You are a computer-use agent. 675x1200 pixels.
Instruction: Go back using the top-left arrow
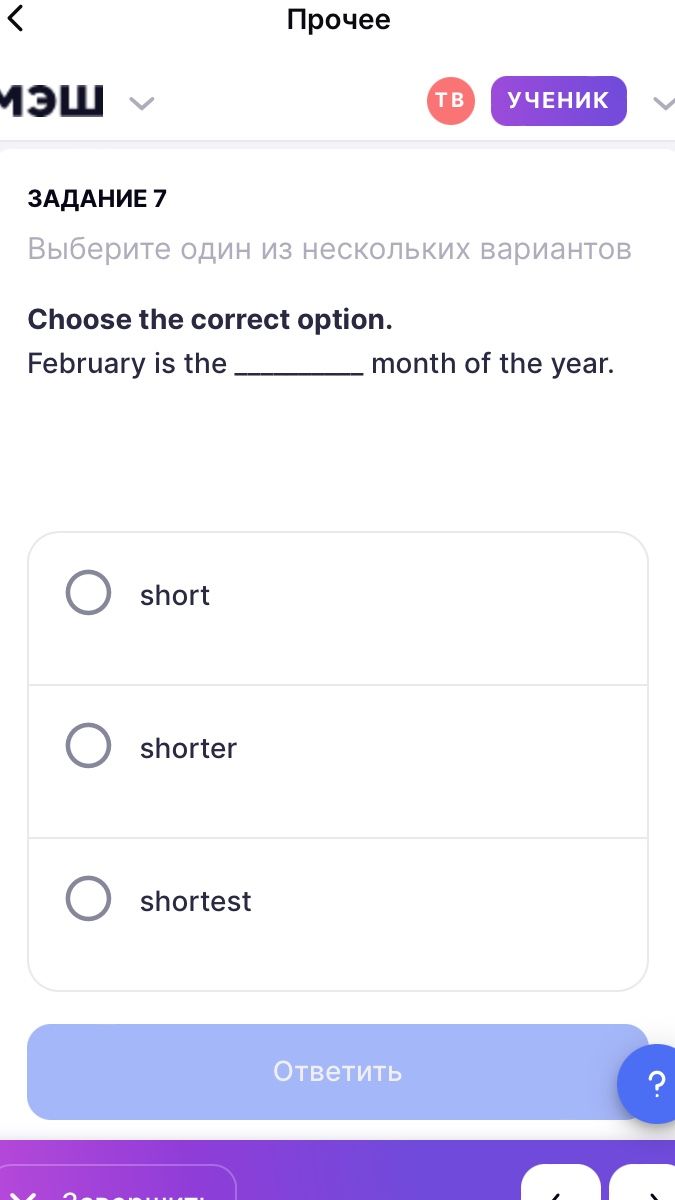14,18
